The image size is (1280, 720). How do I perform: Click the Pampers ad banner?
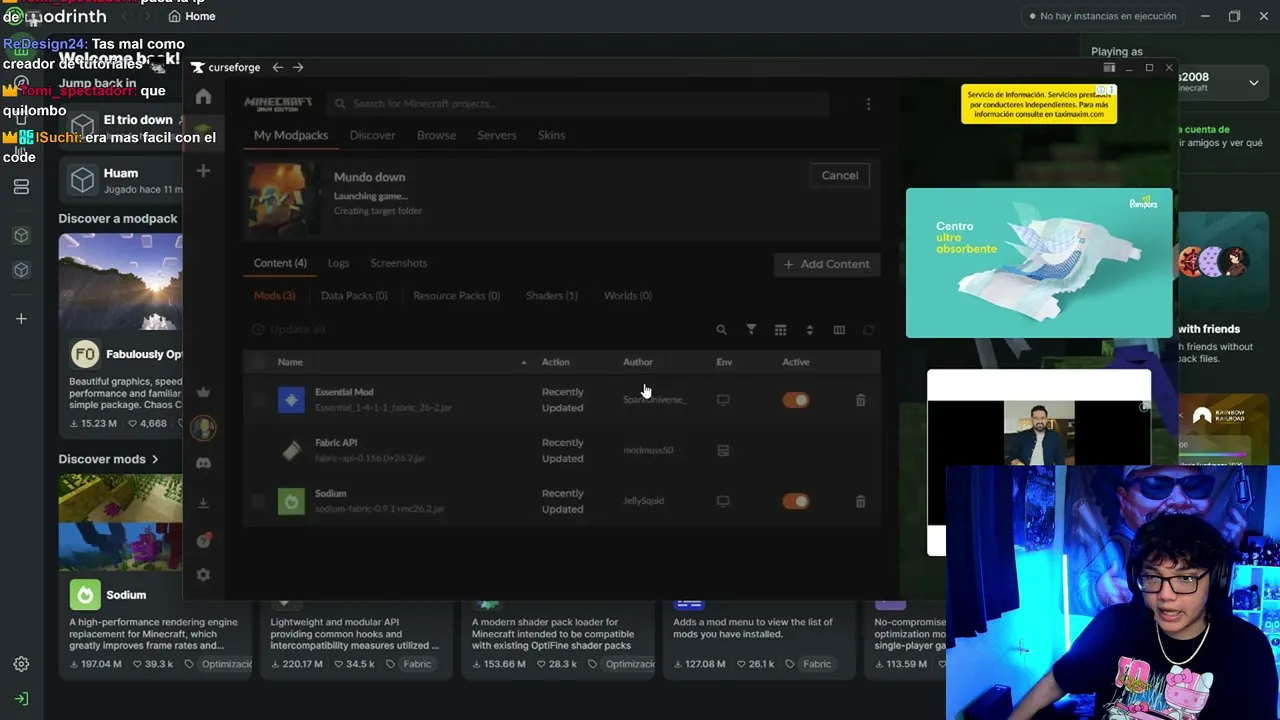click(x=1039, y=263)
